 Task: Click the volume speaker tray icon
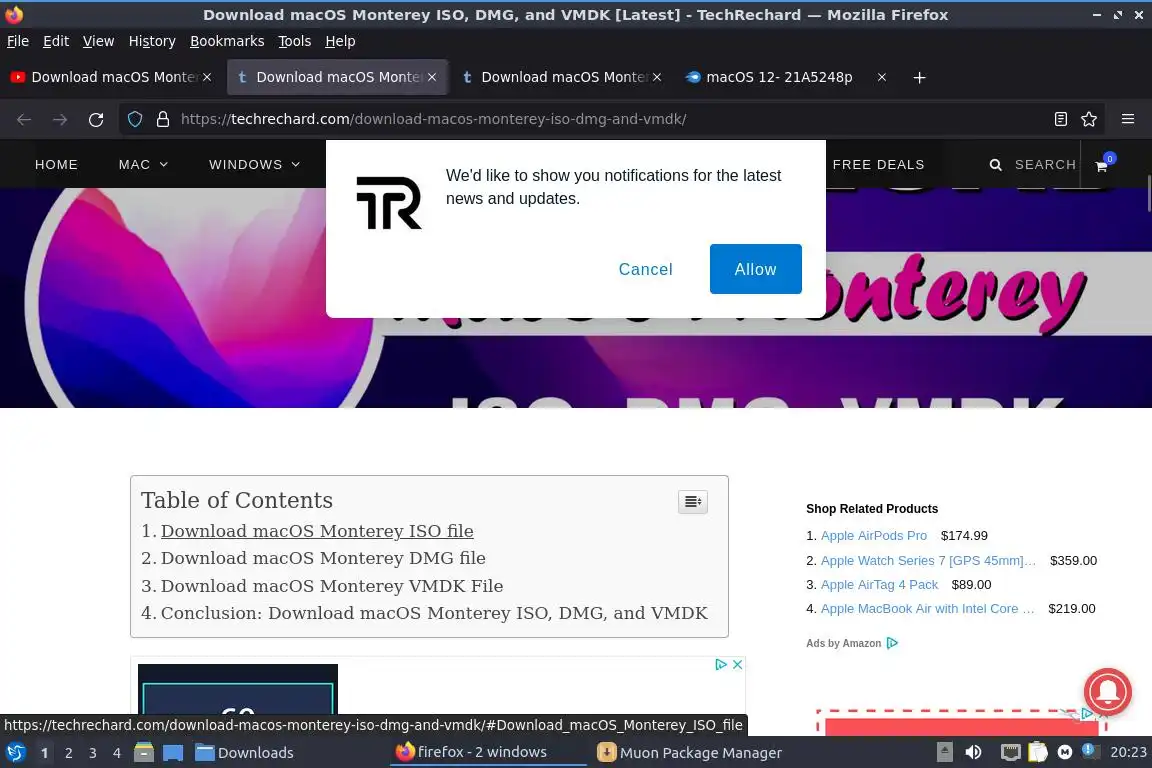pos(973,752)
